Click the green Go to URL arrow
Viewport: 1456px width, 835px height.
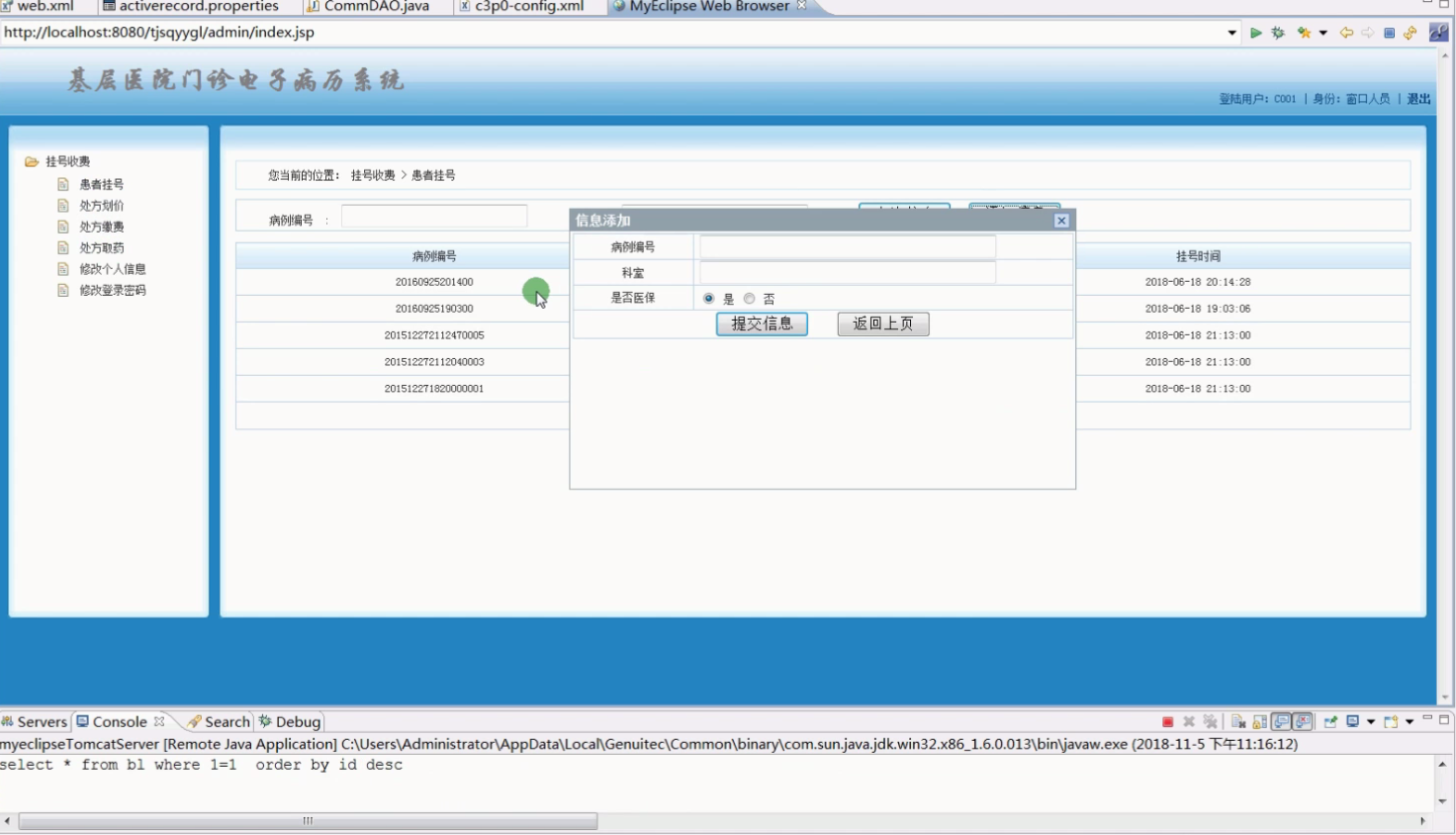tap(1255, 33)
